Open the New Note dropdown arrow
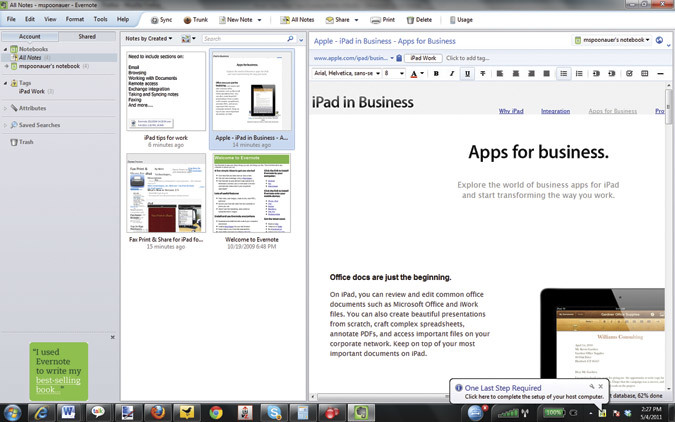The height and width of the screenshot is (422, 675). click(x=259, y=20)
